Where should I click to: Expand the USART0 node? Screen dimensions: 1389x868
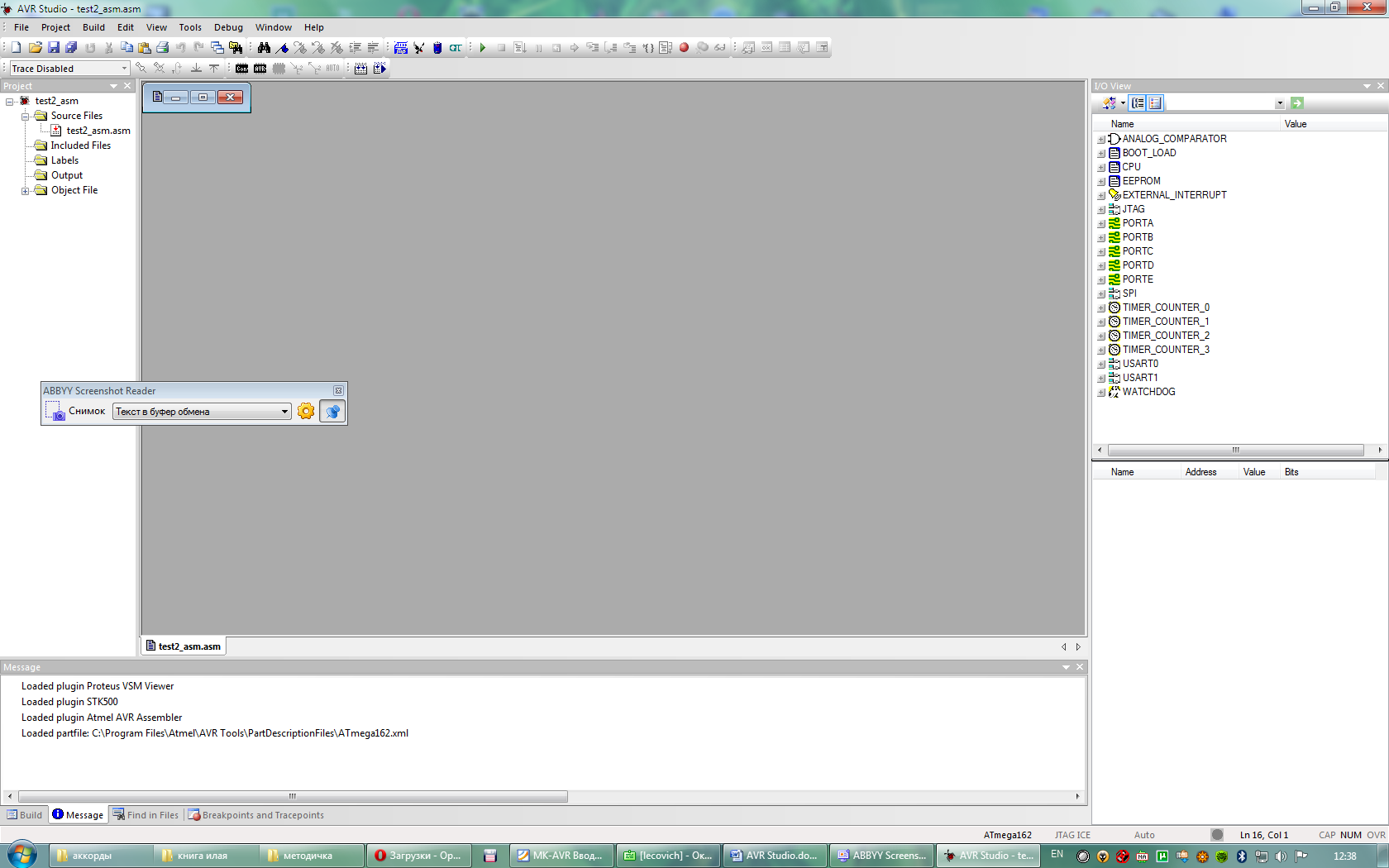(x=1101, y=365)
